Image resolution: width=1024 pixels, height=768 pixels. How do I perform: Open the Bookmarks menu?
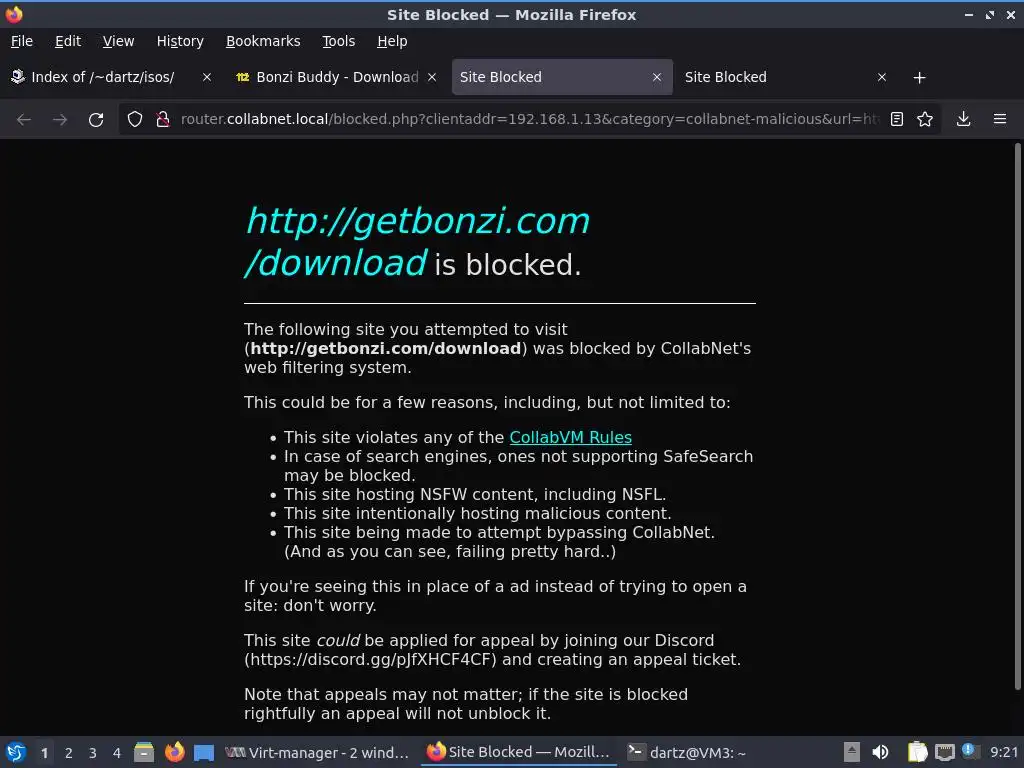point(263,41)
